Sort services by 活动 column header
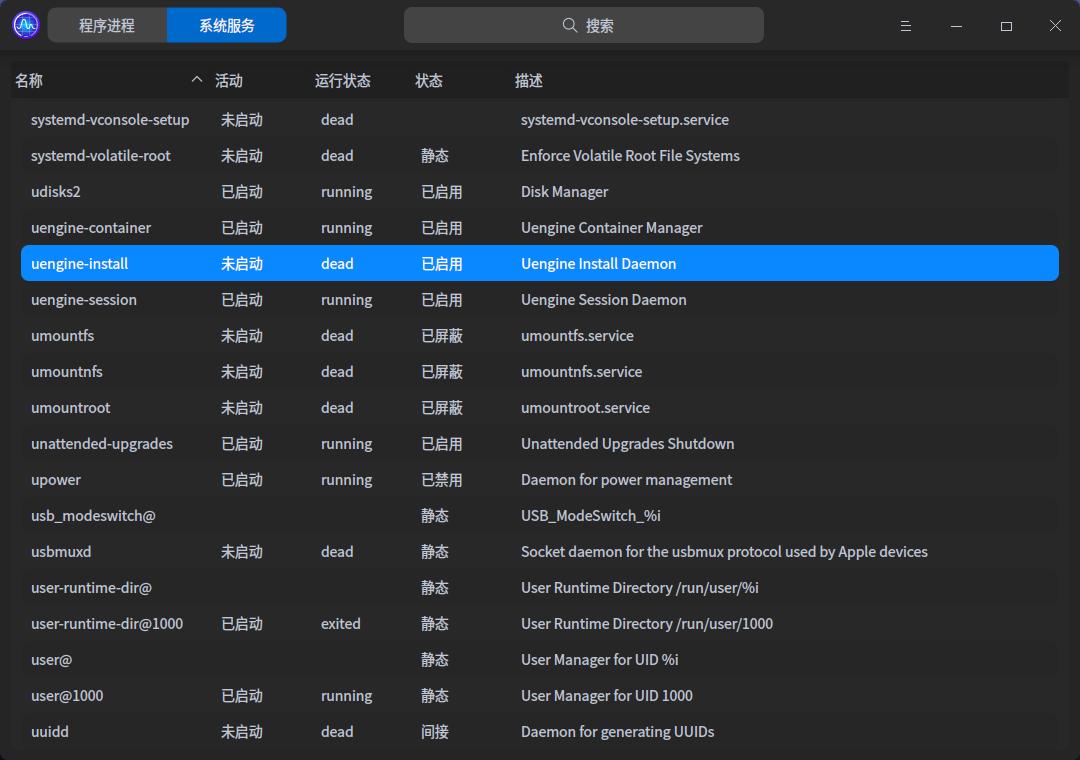Screen dimensions: 1080x760 (229, 81)
